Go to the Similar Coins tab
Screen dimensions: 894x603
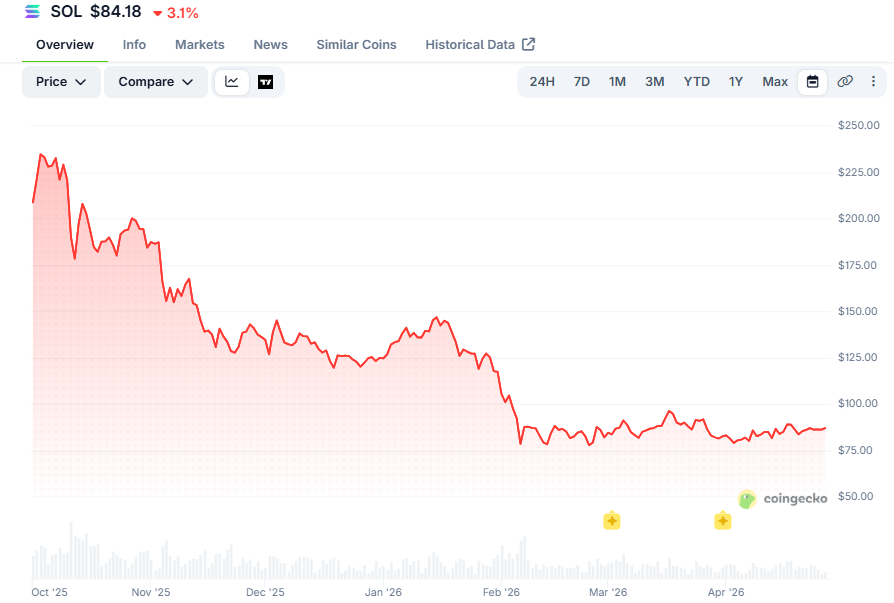click(x=356, y=44)
